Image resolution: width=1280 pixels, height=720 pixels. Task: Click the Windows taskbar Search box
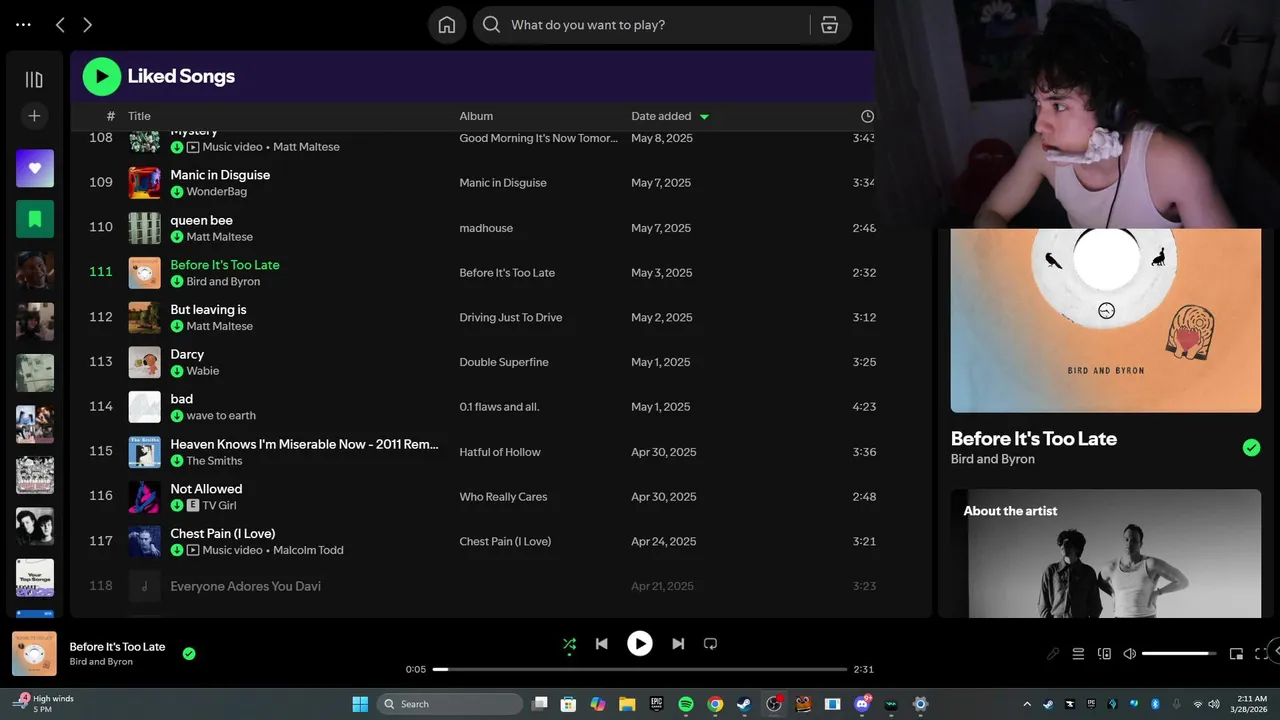[x=450, y=704]
